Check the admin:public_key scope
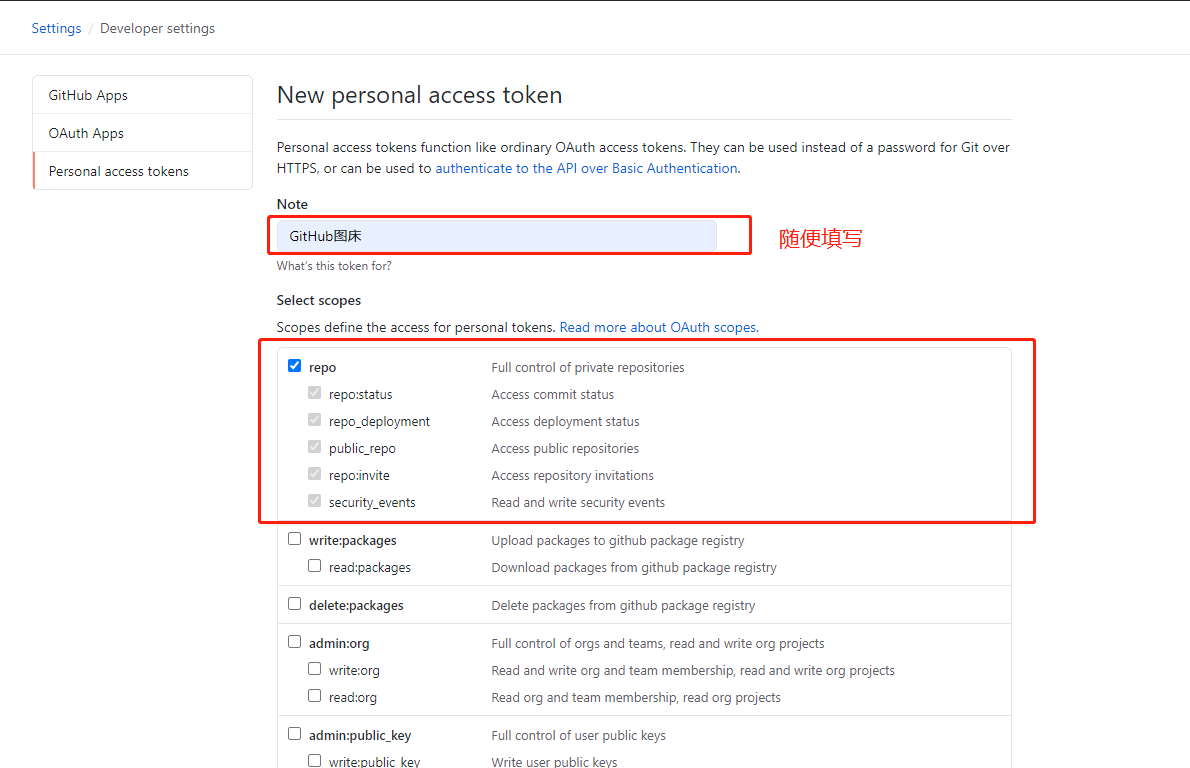The width and height of the screenshot is (1190, 768). [294, 734]
